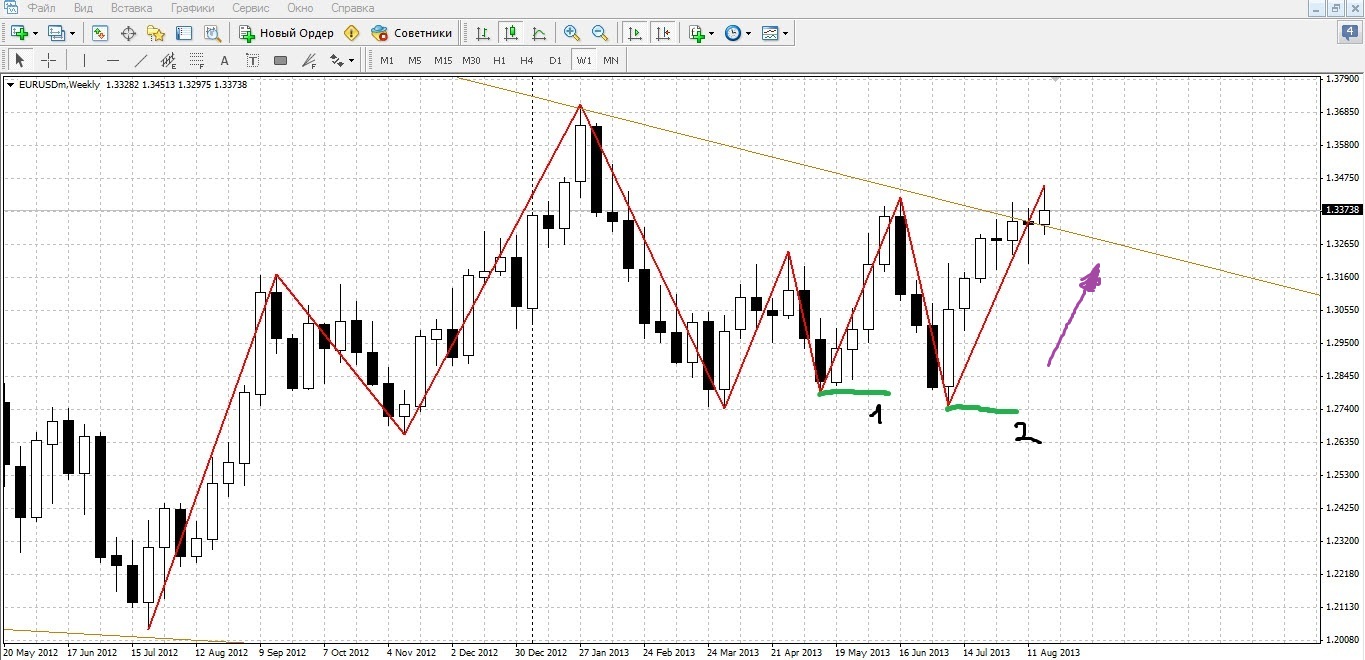Select the Fibonacci Retracement tool

[196, 60]
